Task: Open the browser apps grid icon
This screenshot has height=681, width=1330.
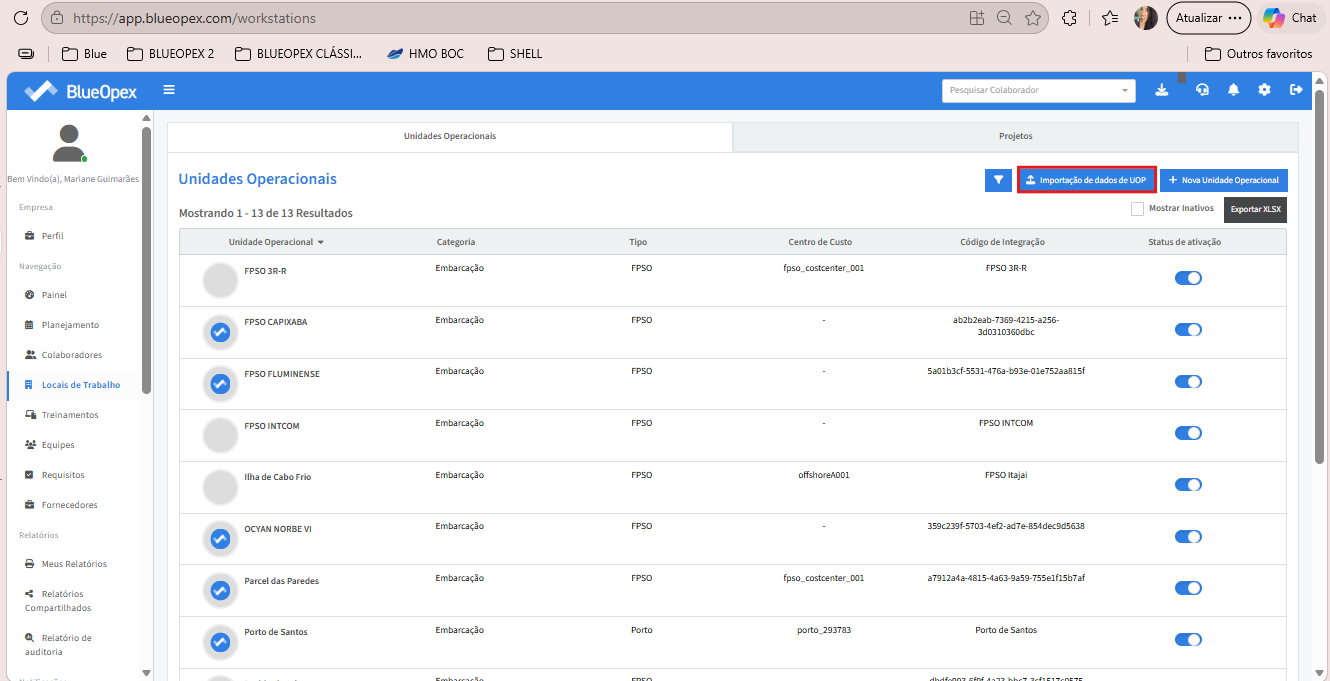Action: pos(977,18)
